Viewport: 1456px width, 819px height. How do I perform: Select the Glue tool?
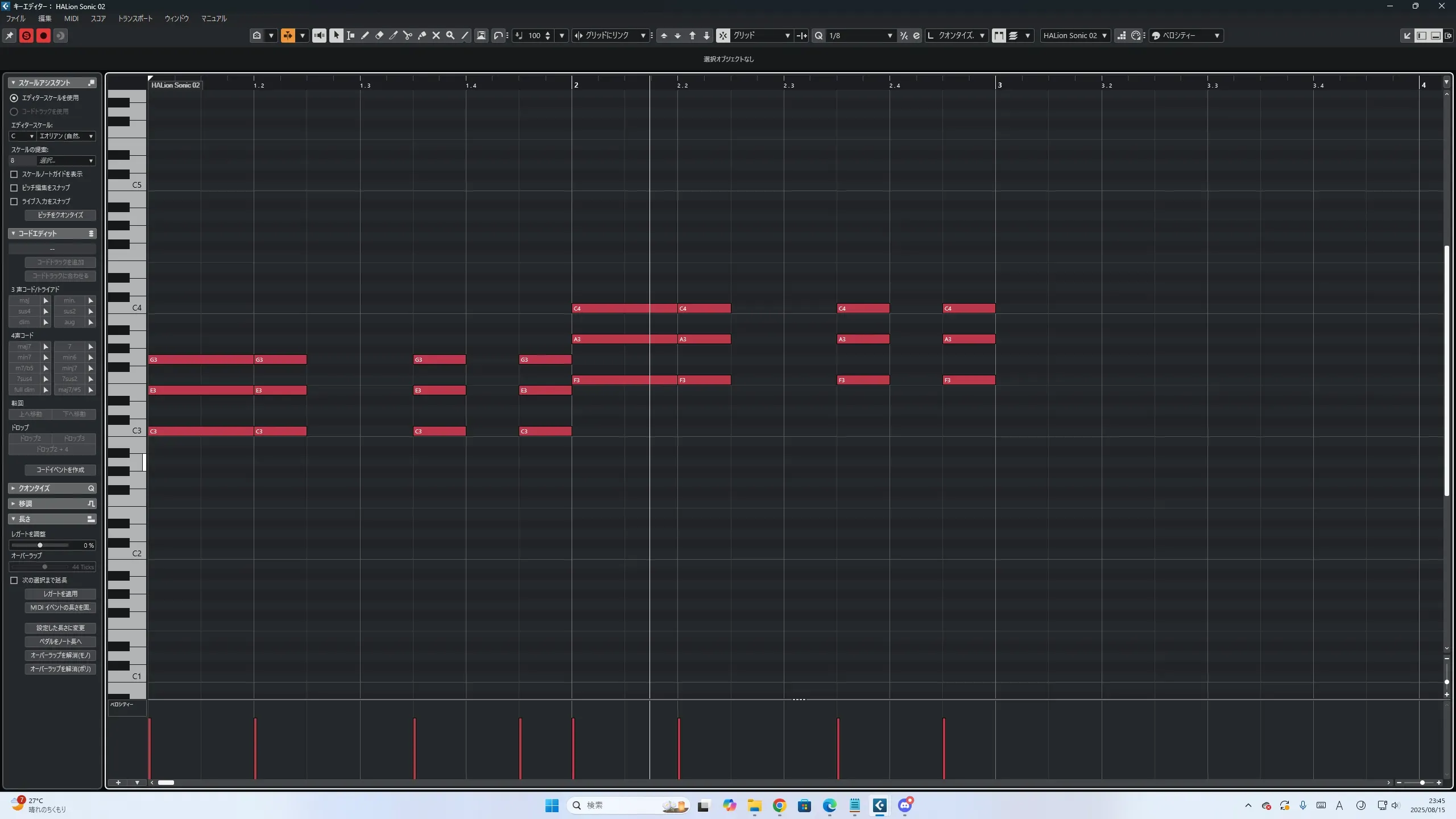[x=422, y=35]
